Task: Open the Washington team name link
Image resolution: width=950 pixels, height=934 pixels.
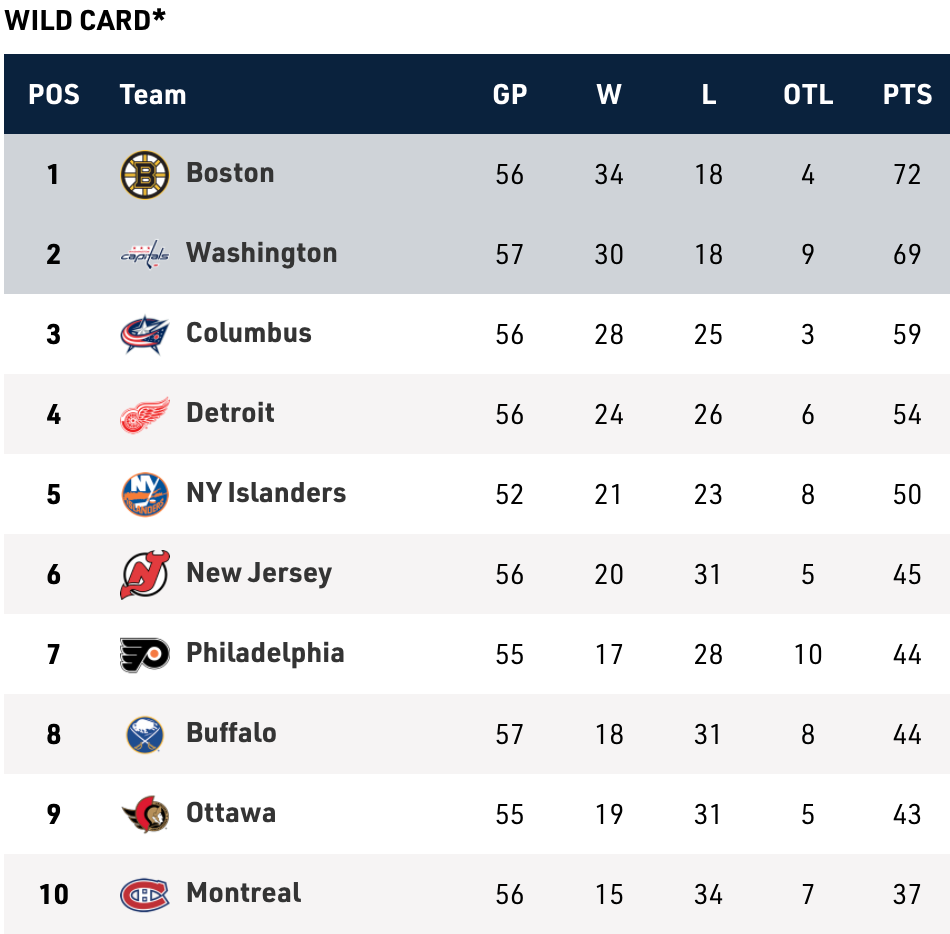Action: click(x=261, y=253)
